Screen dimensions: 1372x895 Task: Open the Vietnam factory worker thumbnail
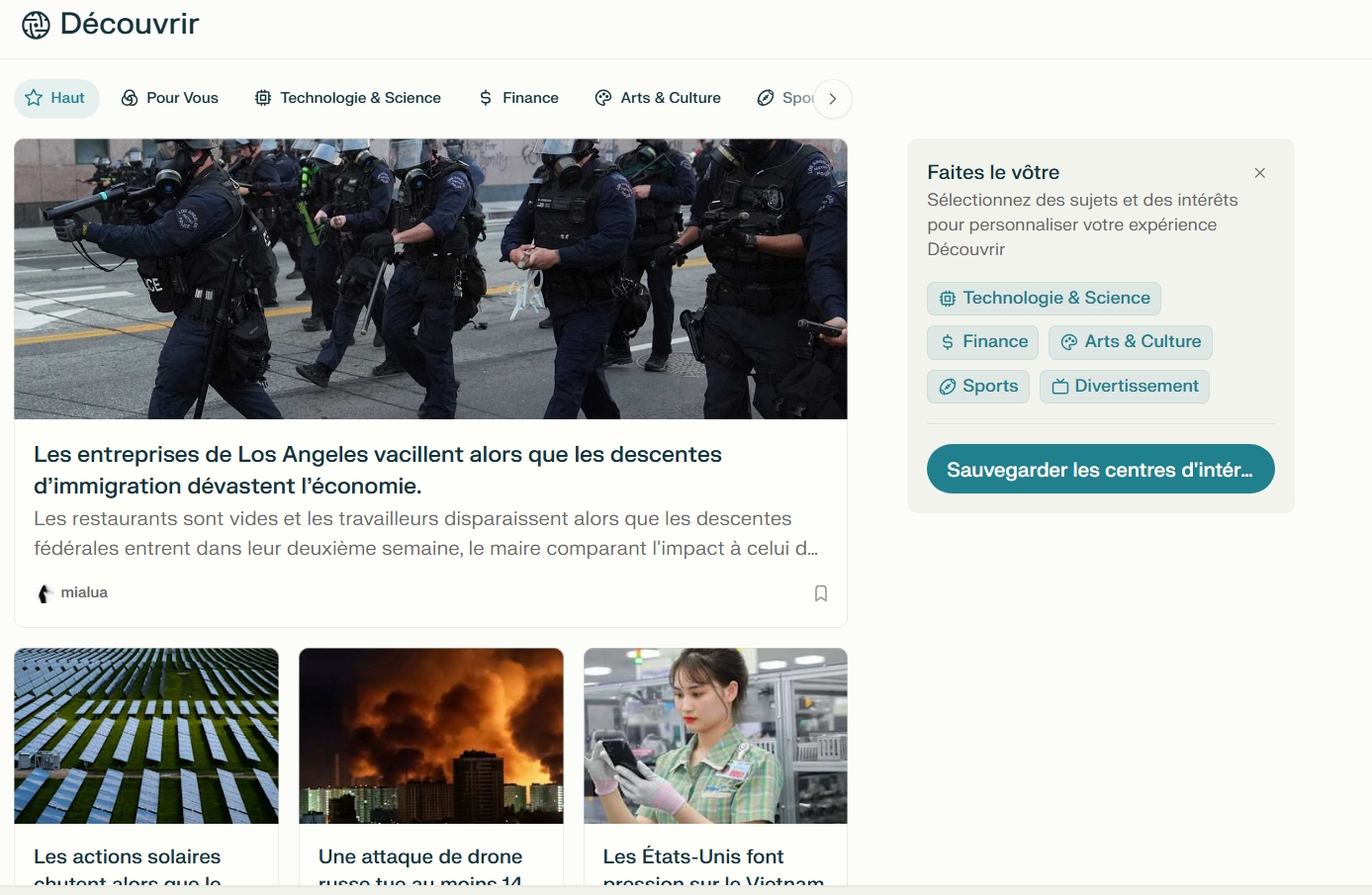pos(715,736)
